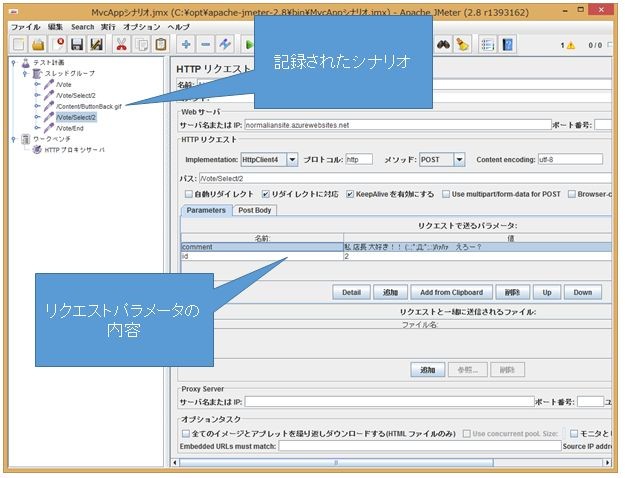Uncheck the KeepAlive を有効にする checkbox
The image size is (625, 478).
point(350,194)
